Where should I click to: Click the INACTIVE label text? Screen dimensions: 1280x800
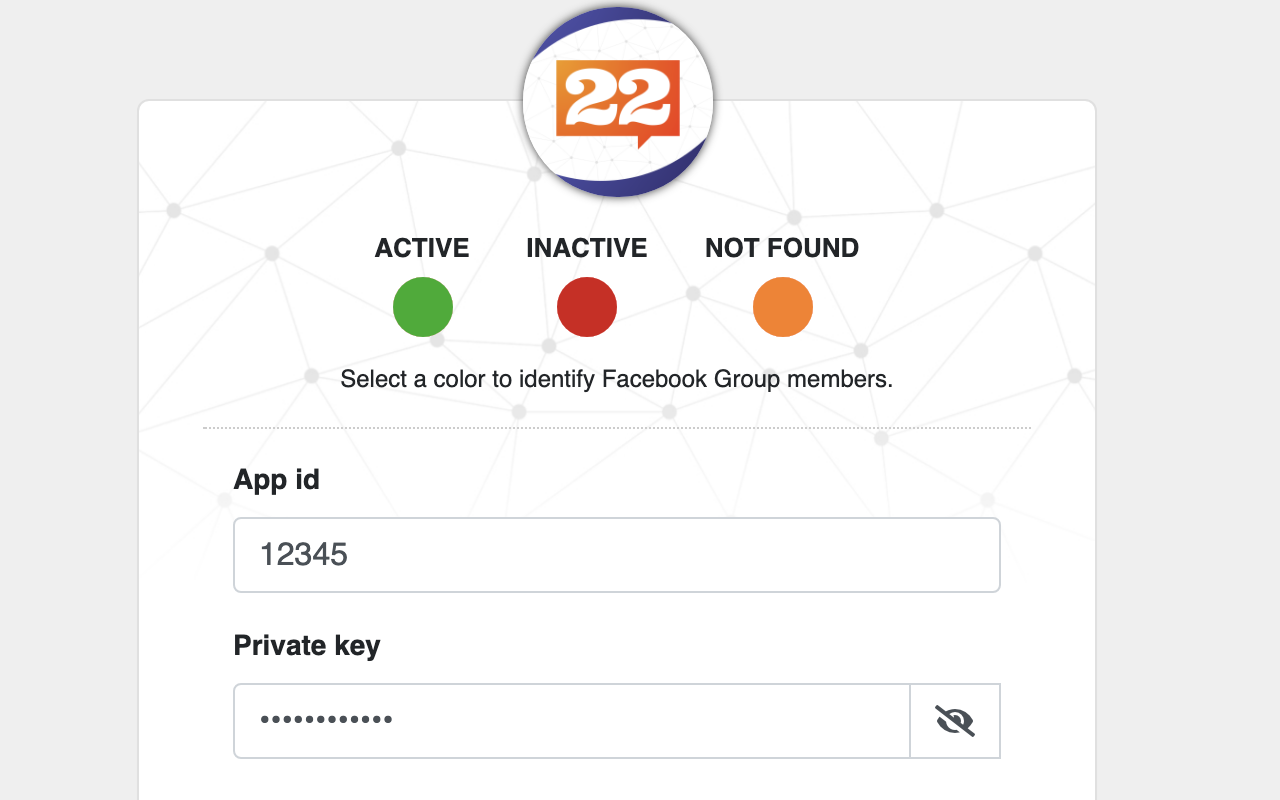pos(586,247)
